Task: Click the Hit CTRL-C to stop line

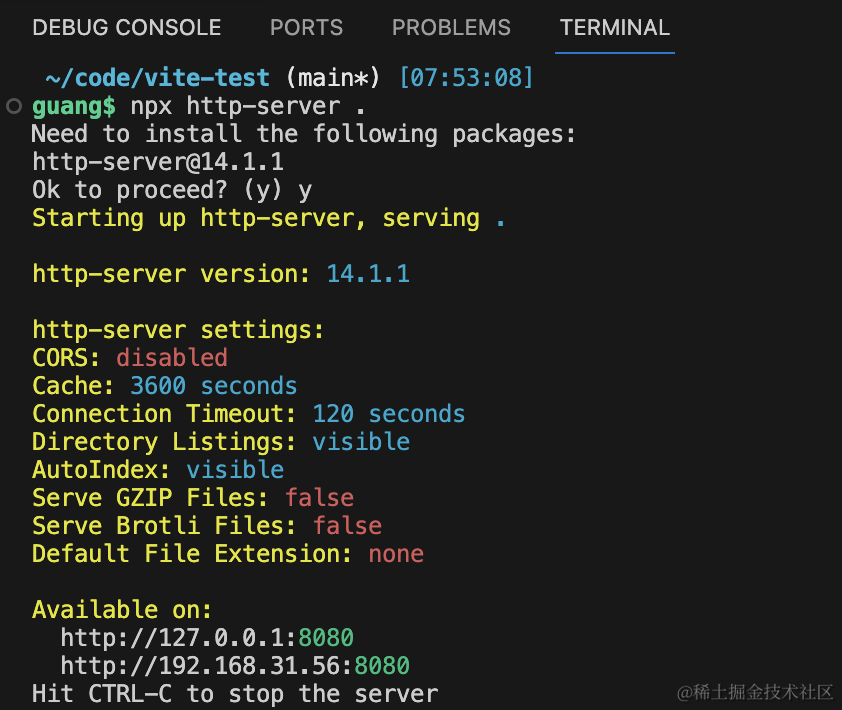Action: point(235,694)
